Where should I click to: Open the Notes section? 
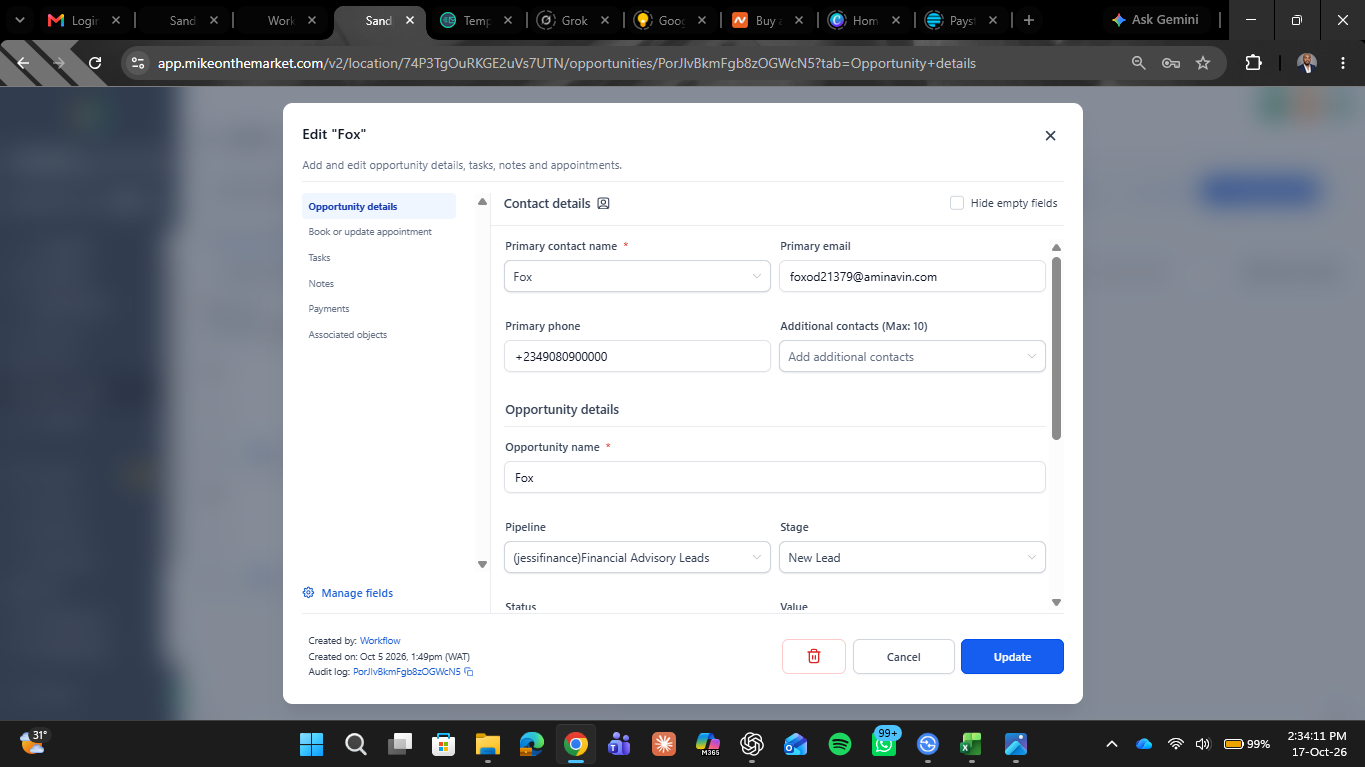[x=321, y=284]
